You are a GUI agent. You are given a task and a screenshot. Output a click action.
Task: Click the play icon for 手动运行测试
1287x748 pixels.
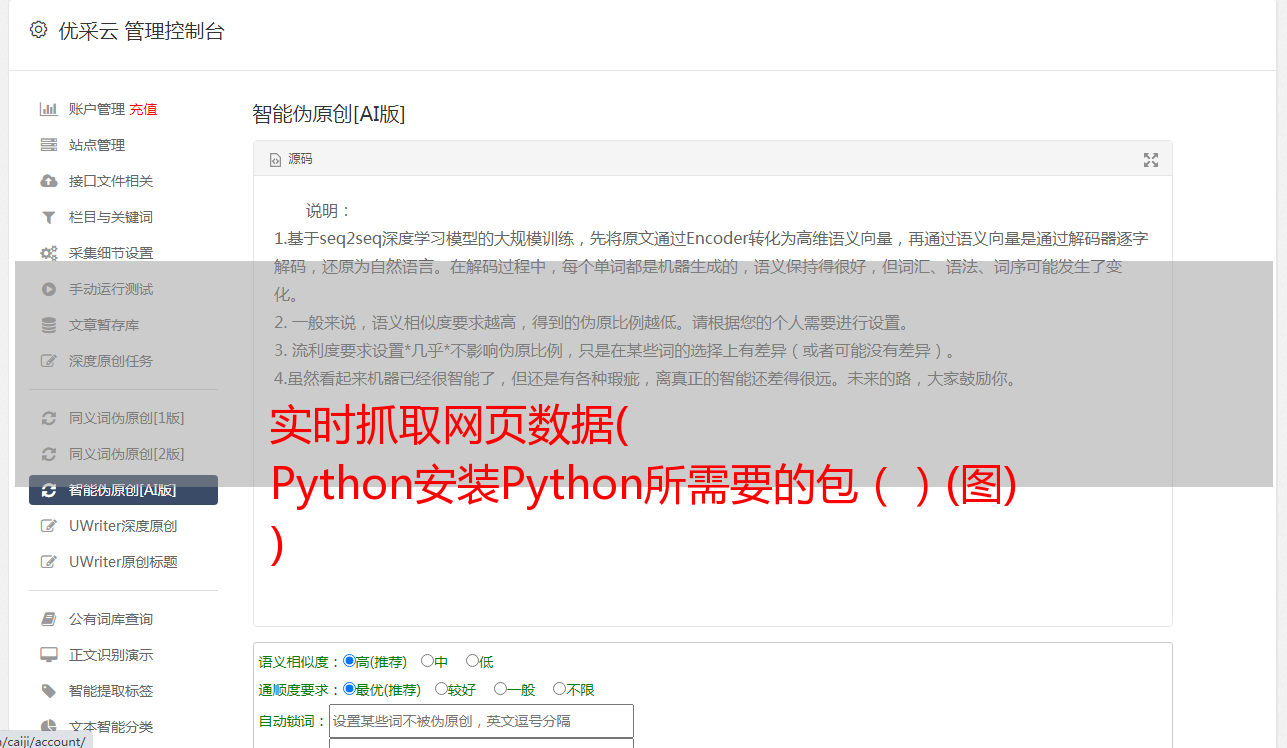coord(48,289)
